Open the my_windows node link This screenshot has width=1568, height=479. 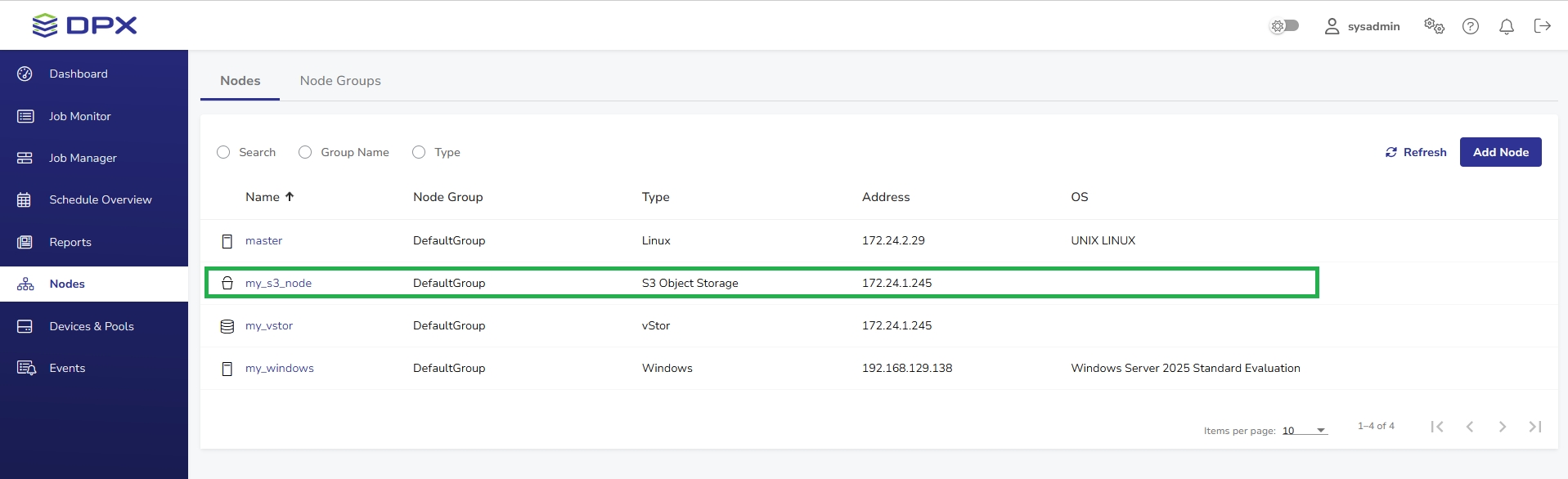279,369
